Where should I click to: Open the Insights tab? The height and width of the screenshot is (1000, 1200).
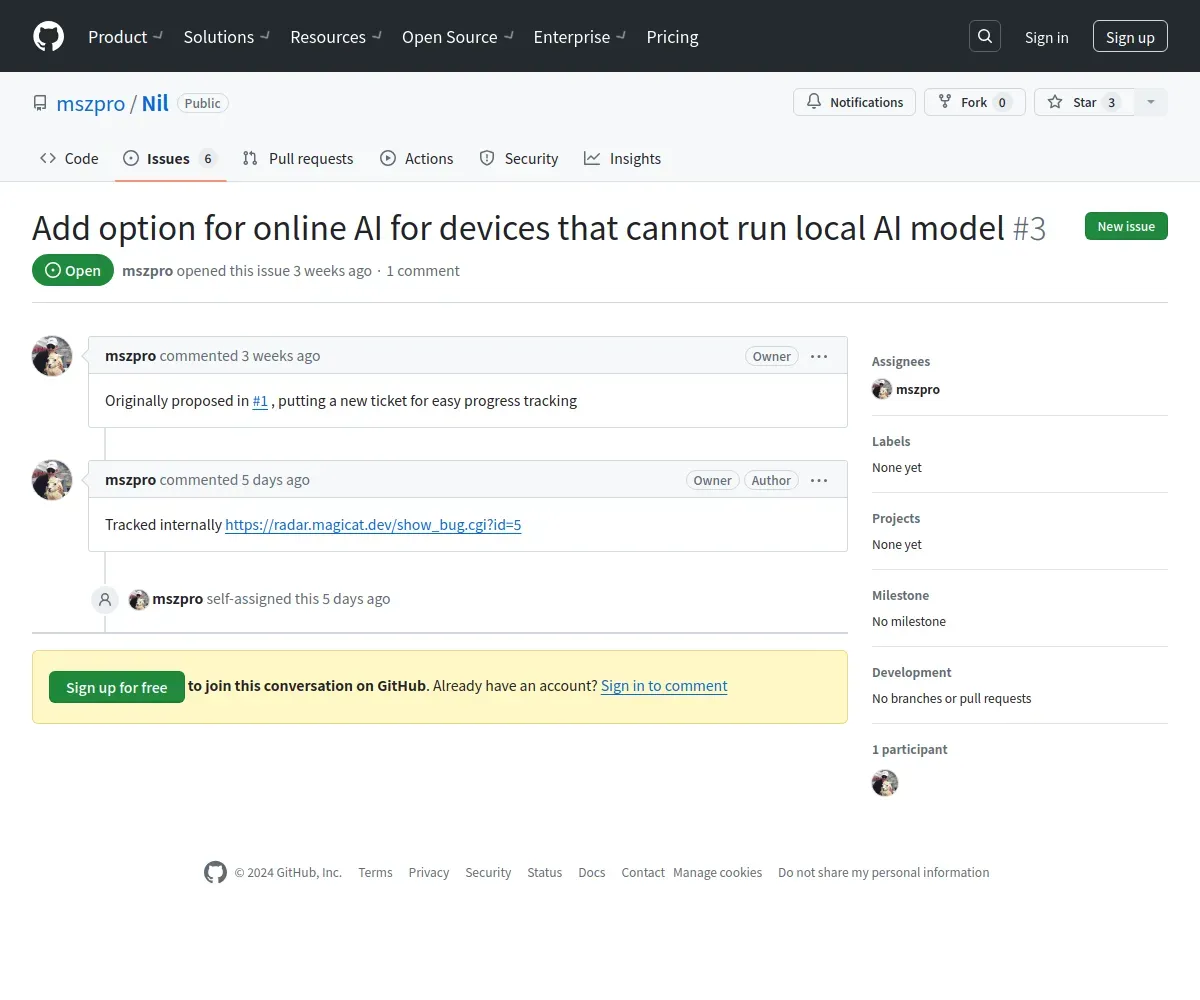pos(622,158)
